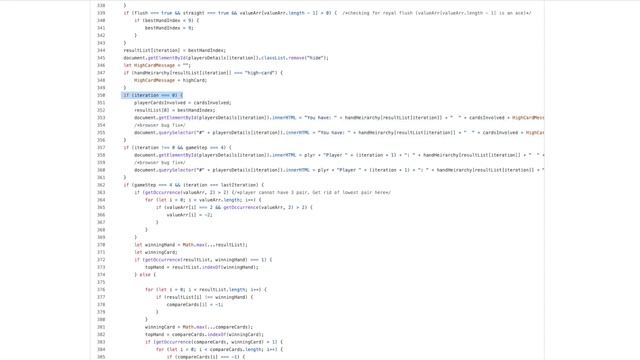640x360 pixels.
Task: Click the 'iteration === lastIteration' if statement
Action: [x=193, y=185]
